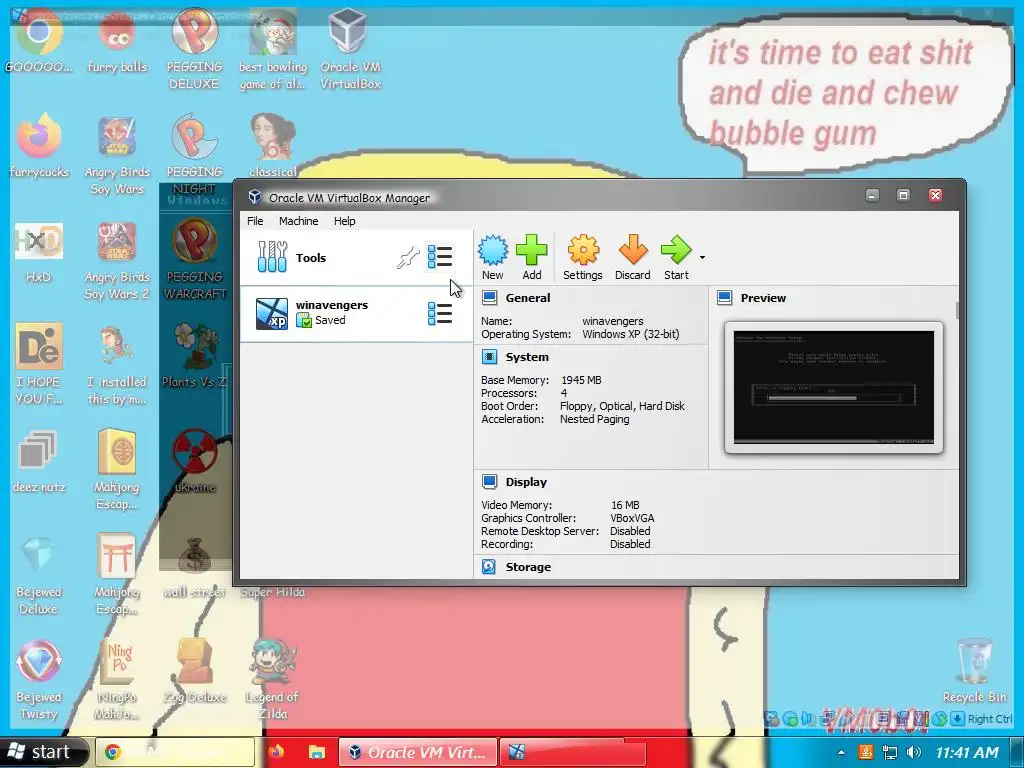The image size is (1024, 768).
Task: Select the winavengers virtual machine
Action: 356,313
